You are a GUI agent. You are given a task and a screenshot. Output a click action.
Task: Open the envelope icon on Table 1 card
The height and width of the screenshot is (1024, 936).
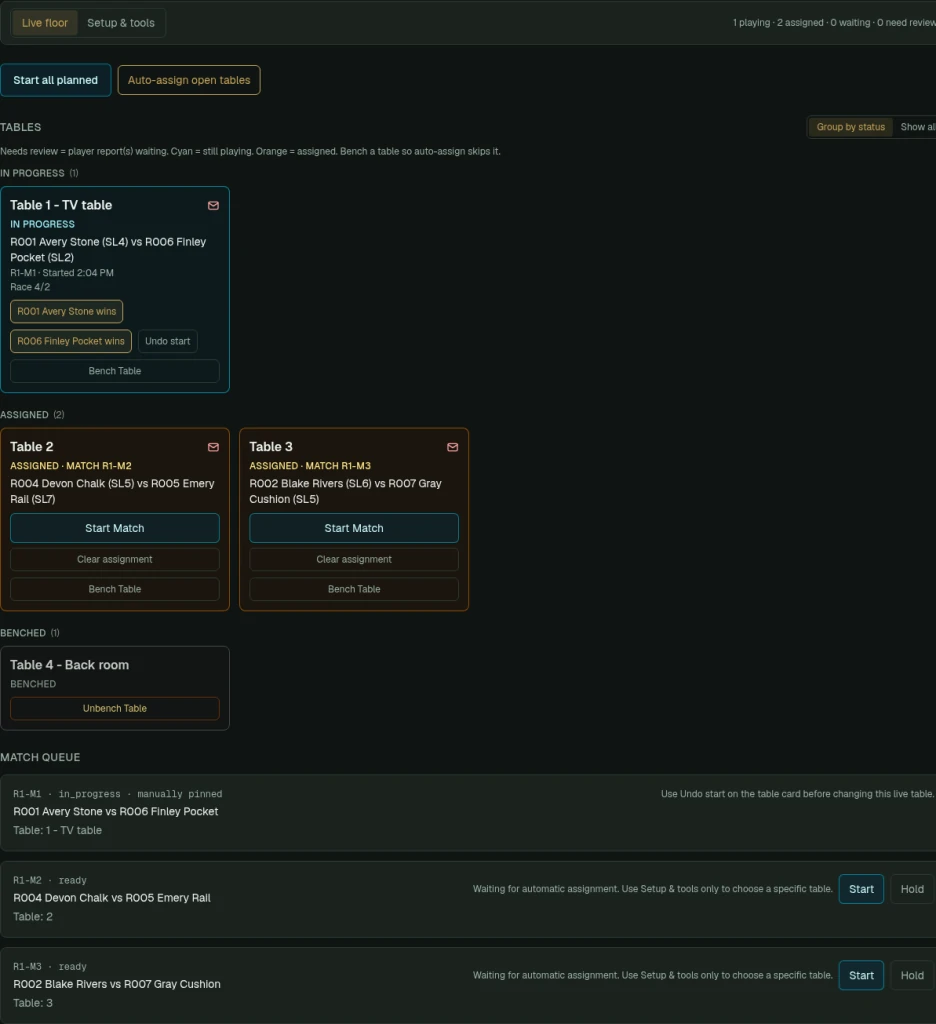[x=213, y=206]
